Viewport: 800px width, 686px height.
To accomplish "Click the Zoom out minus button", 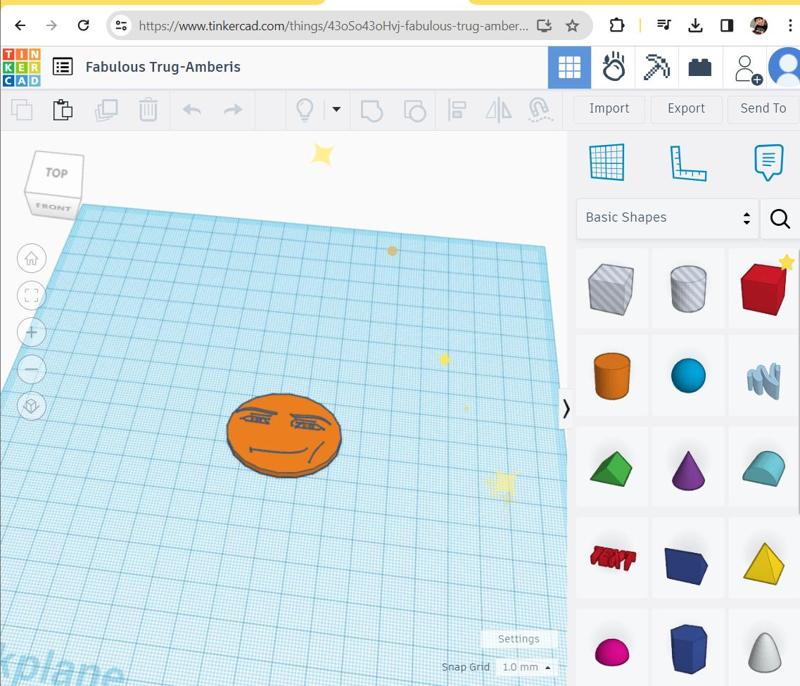I will point(32,369).
